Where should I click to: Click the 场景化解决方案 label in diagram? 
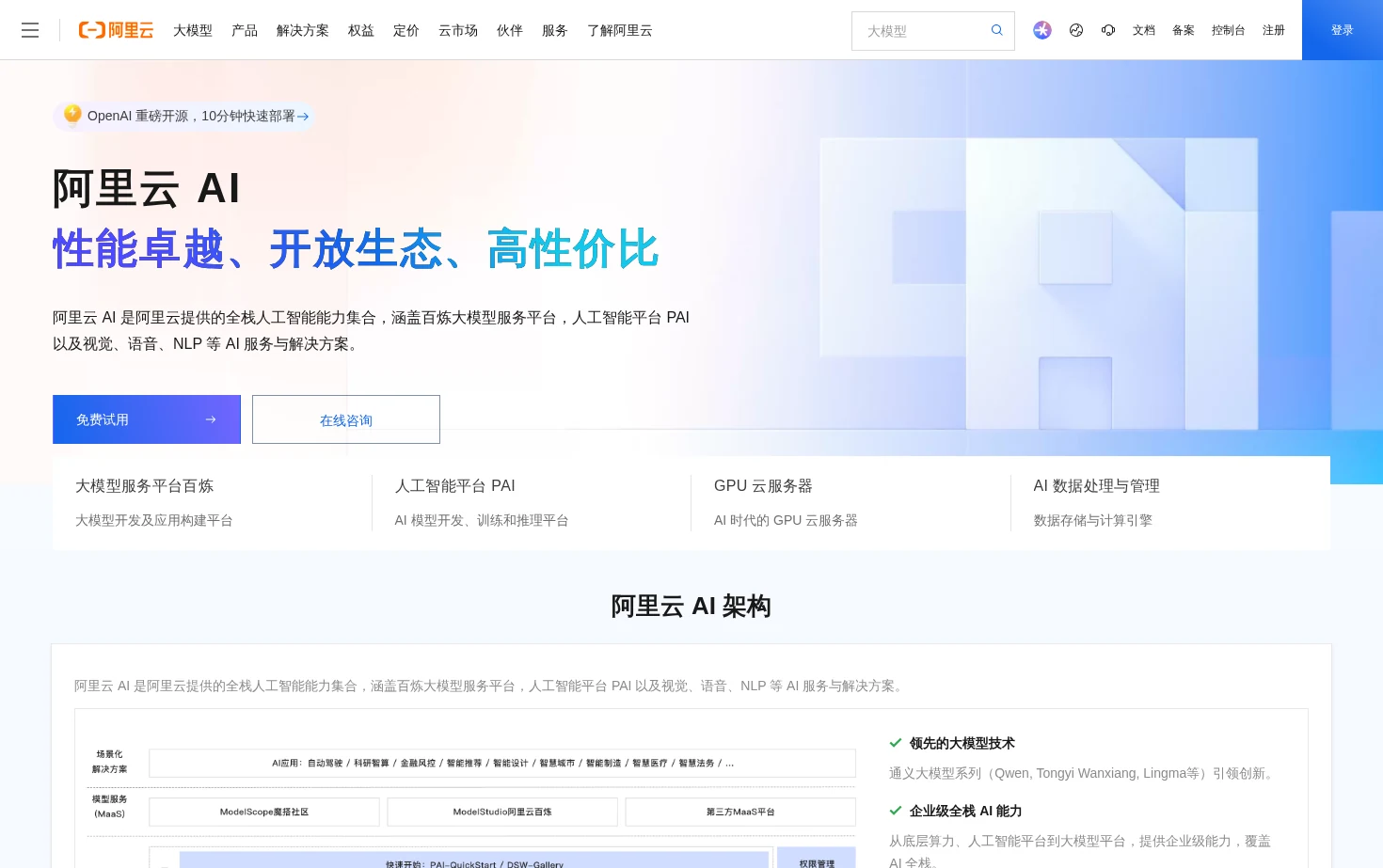click(x=109, y=762)
